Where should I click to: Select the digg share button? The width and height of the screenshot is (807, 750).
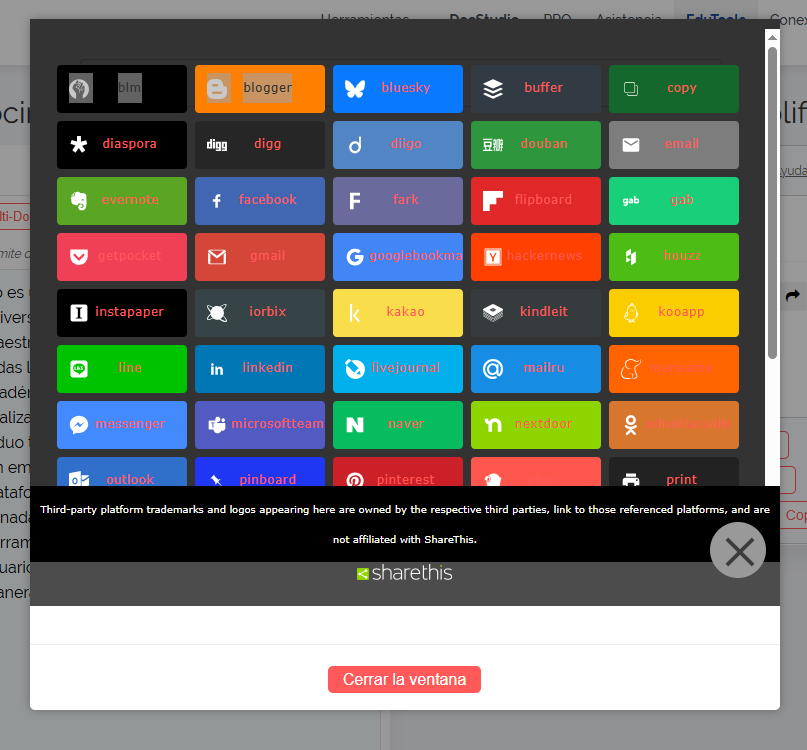260,145
